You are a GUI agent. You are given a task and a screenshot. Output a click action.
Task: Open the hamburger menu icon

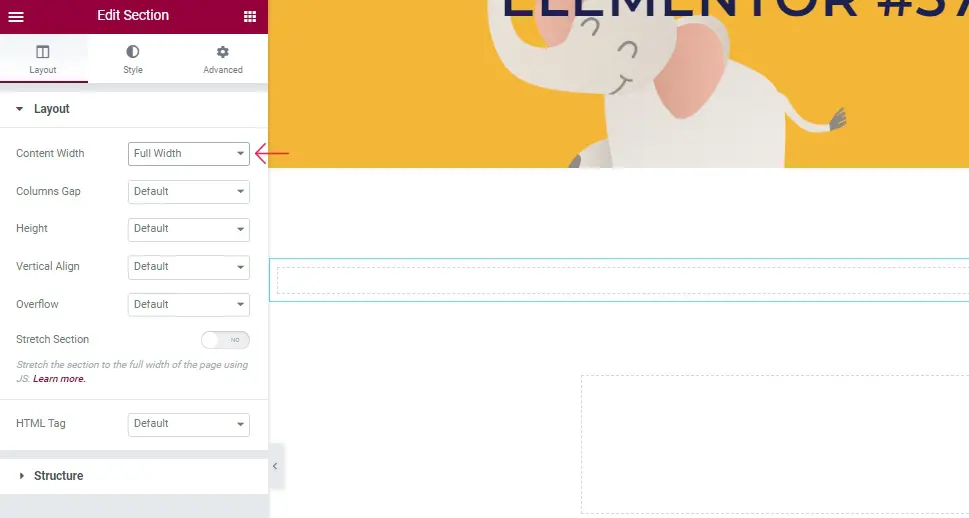point(16,17)
